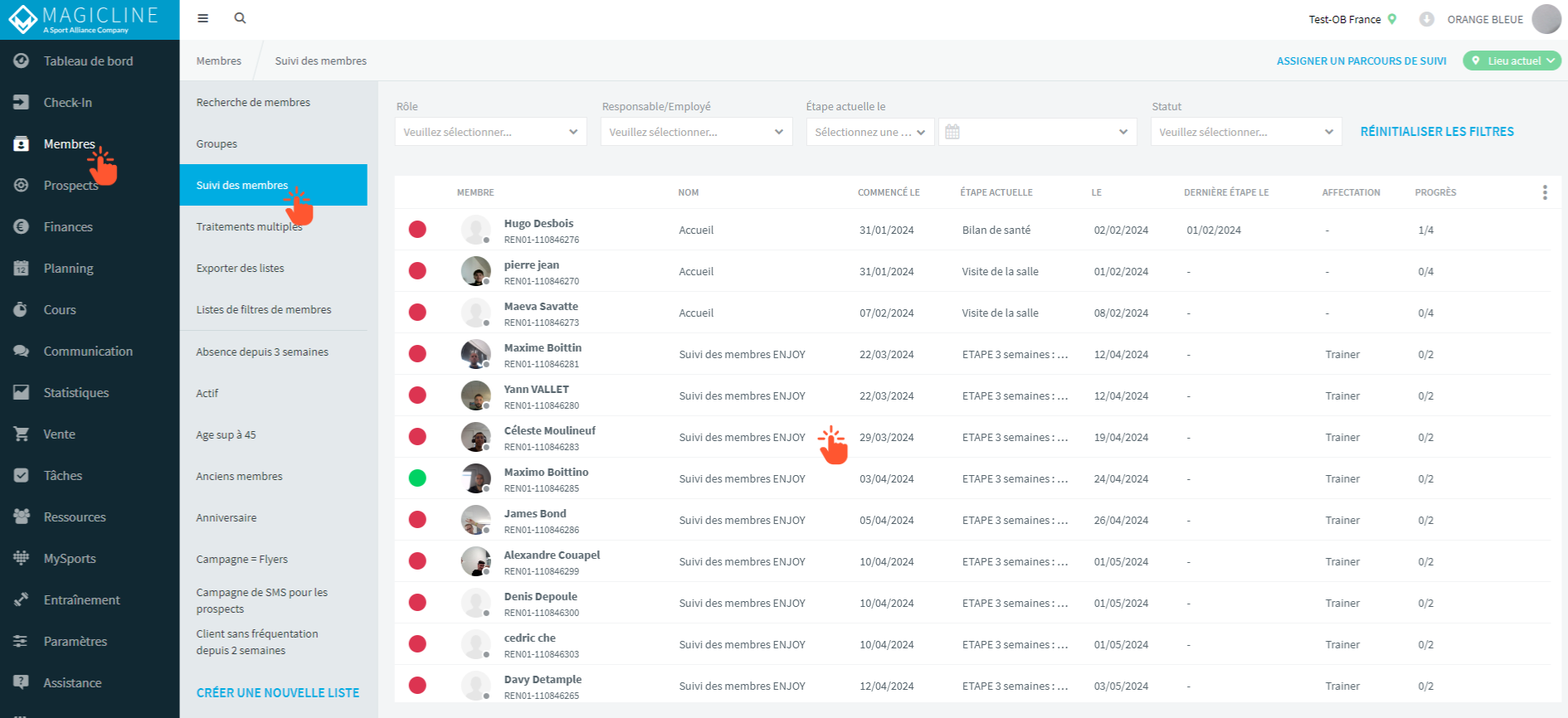The image size is (1568, 718).
Task: Click the download icon near ORANGE BLEUE
Action: pyautogui.click(x=1426, y=19)
